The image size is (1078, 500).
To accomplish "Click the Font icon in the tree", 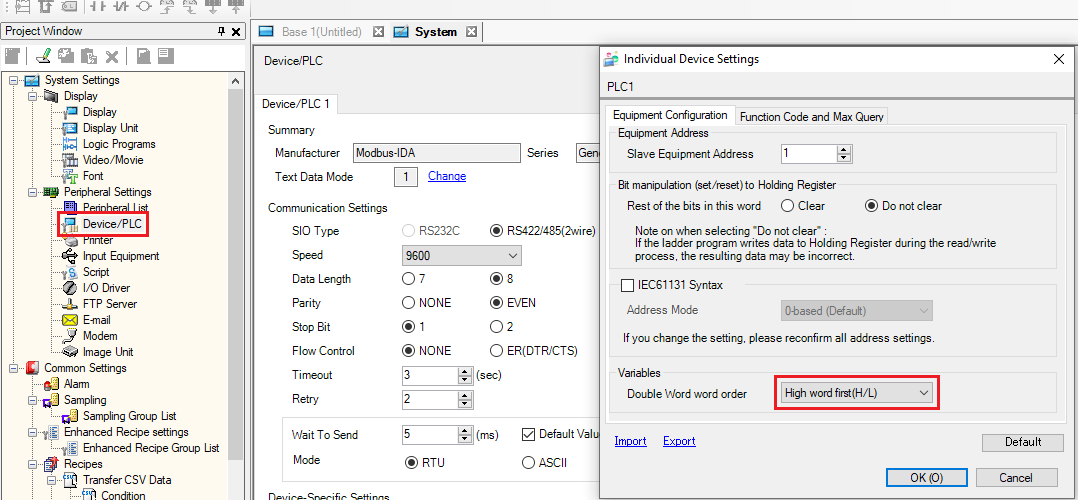I will tap(70, 176).
